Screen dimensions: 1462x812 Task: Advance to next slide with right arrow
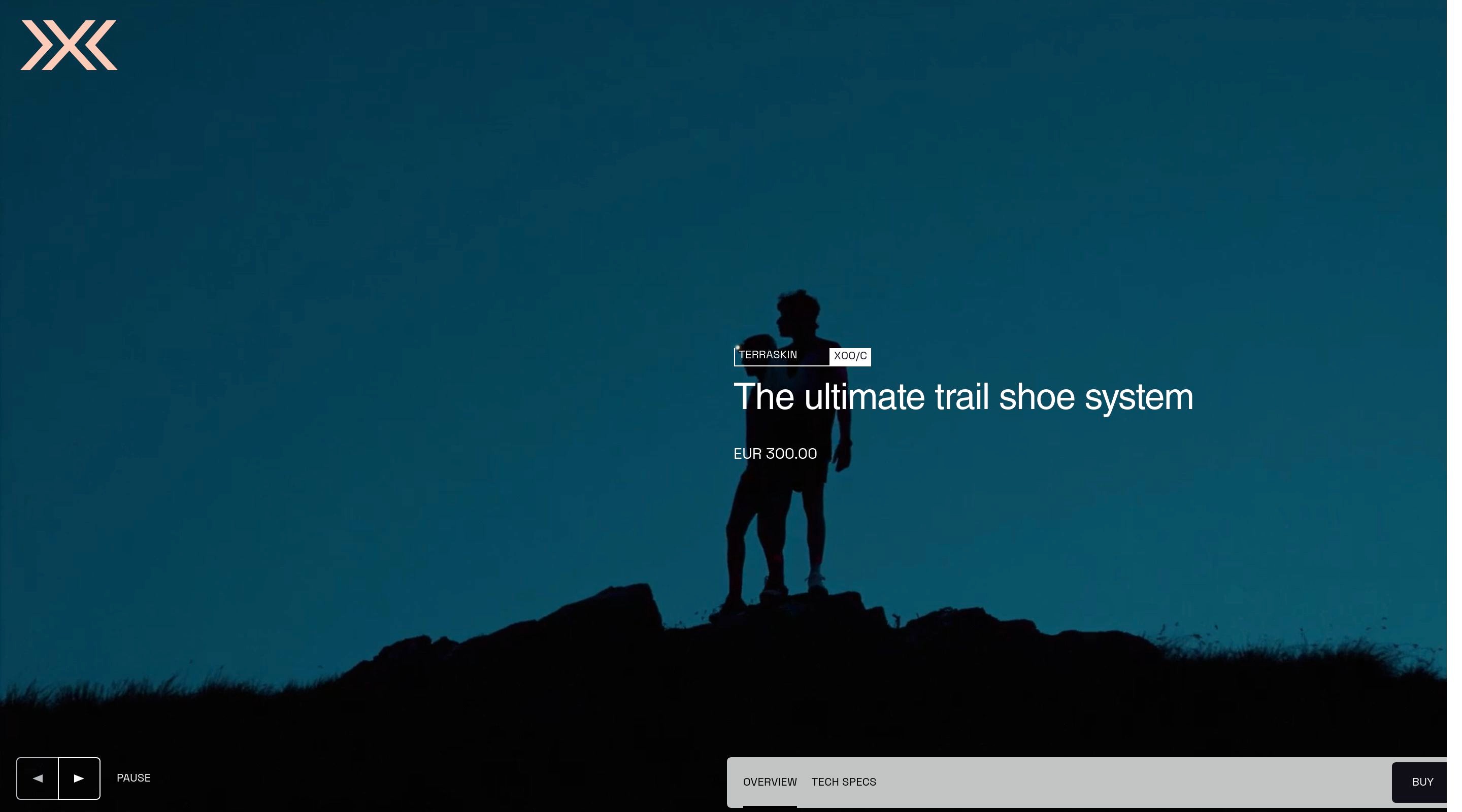79,778
